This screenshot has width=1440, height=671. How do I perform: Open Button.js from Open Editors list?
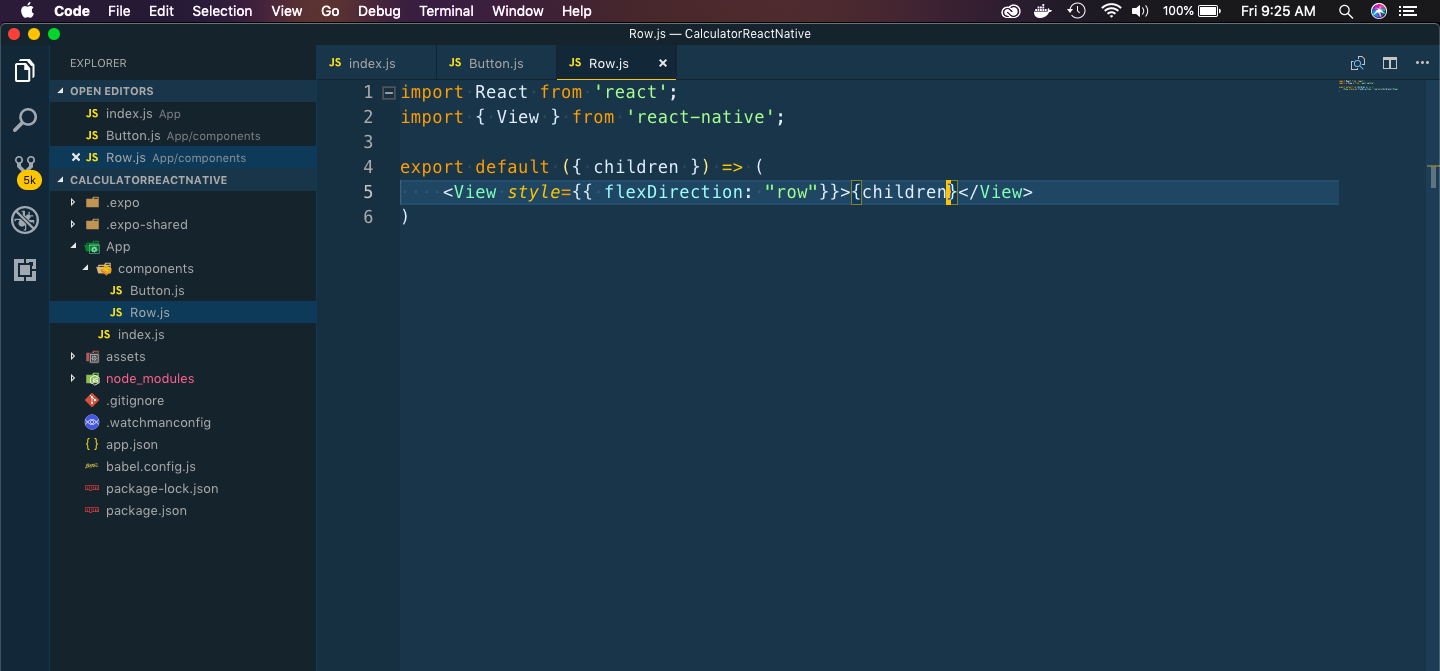pos(183,136)
